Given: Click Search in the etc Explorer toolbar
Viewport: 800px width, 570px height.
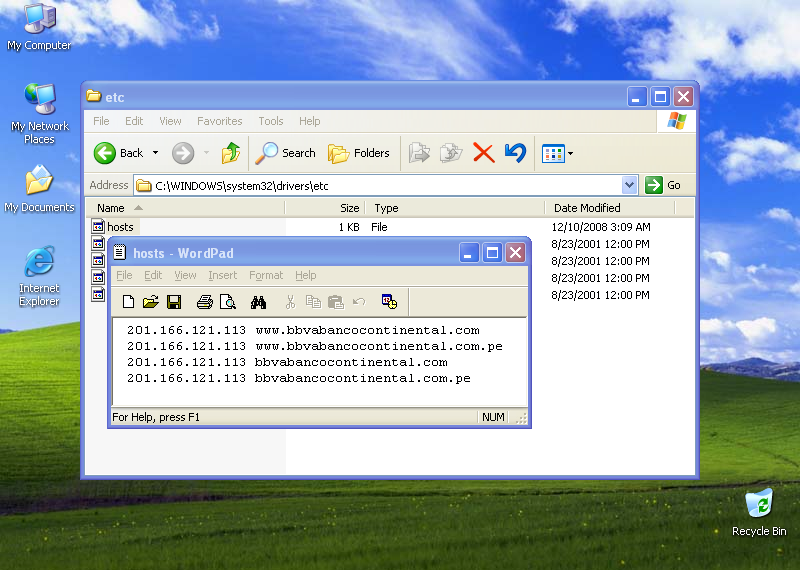Looking at the screenshot, I should click(285, 153).
